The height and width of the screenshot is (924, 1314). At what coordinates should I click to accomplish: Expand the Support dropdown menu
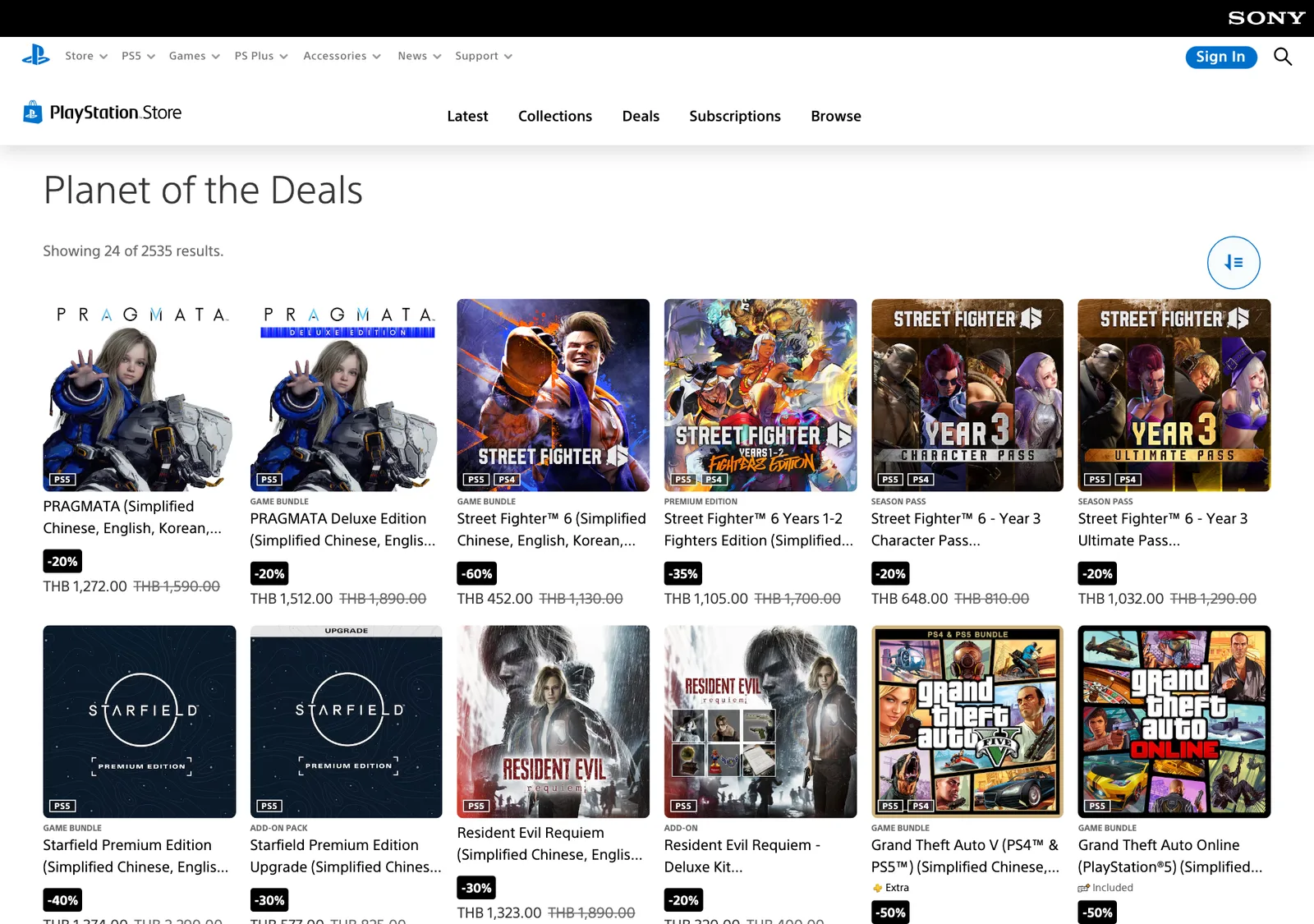tap(484, 56)
